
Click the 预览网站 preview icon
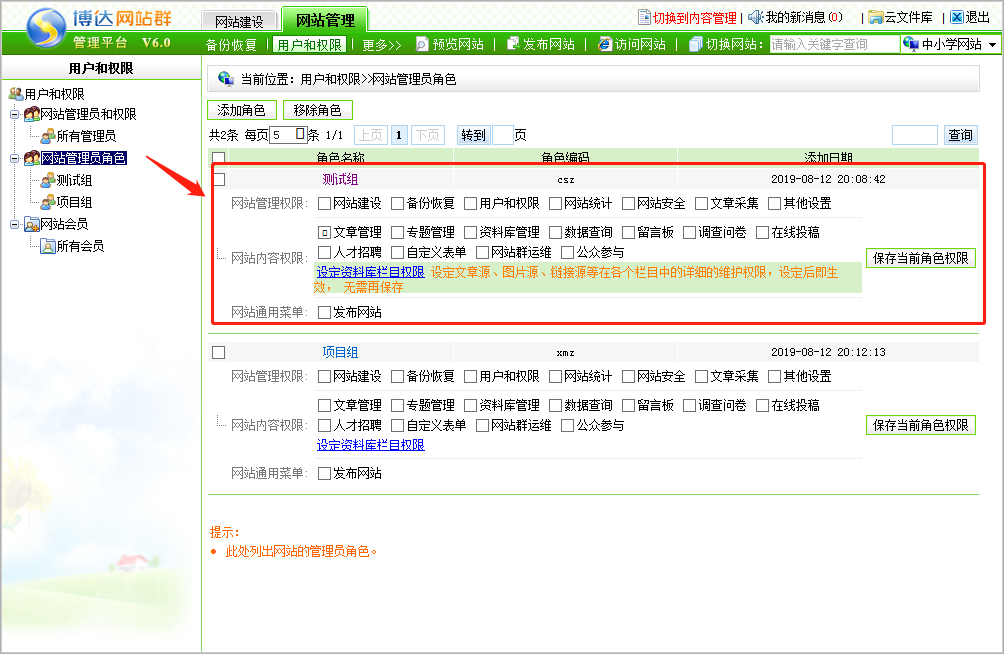[x=422, y=44]
